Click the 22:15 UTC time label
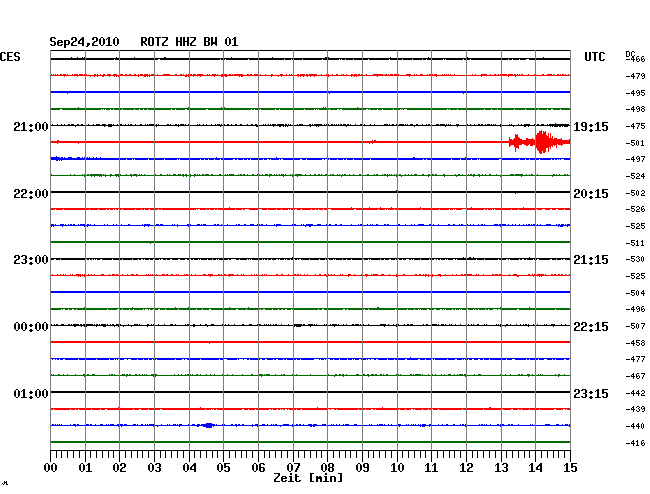Viewport: 650px width, 494px height. tap(591, 327)
